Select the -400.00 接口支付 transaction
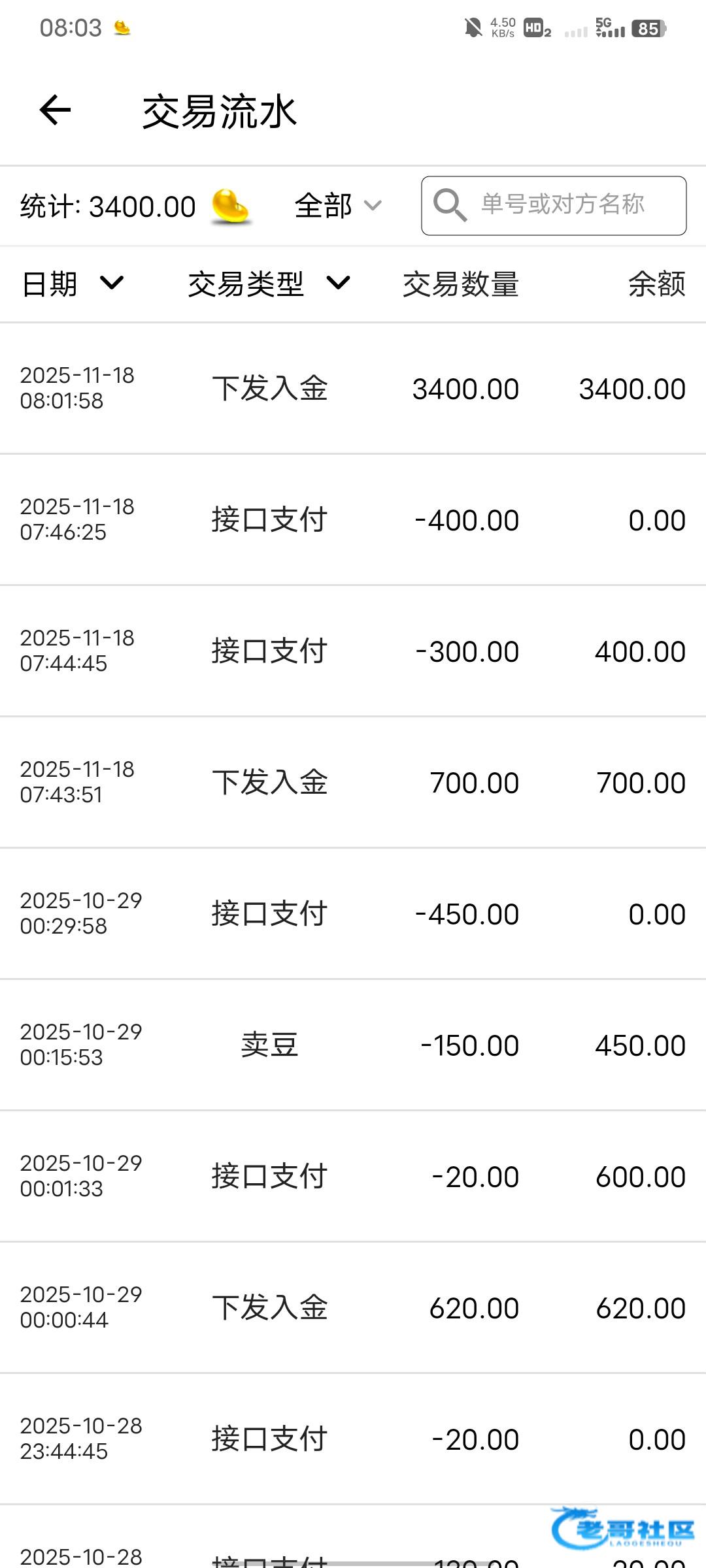 tap(353, 520)
